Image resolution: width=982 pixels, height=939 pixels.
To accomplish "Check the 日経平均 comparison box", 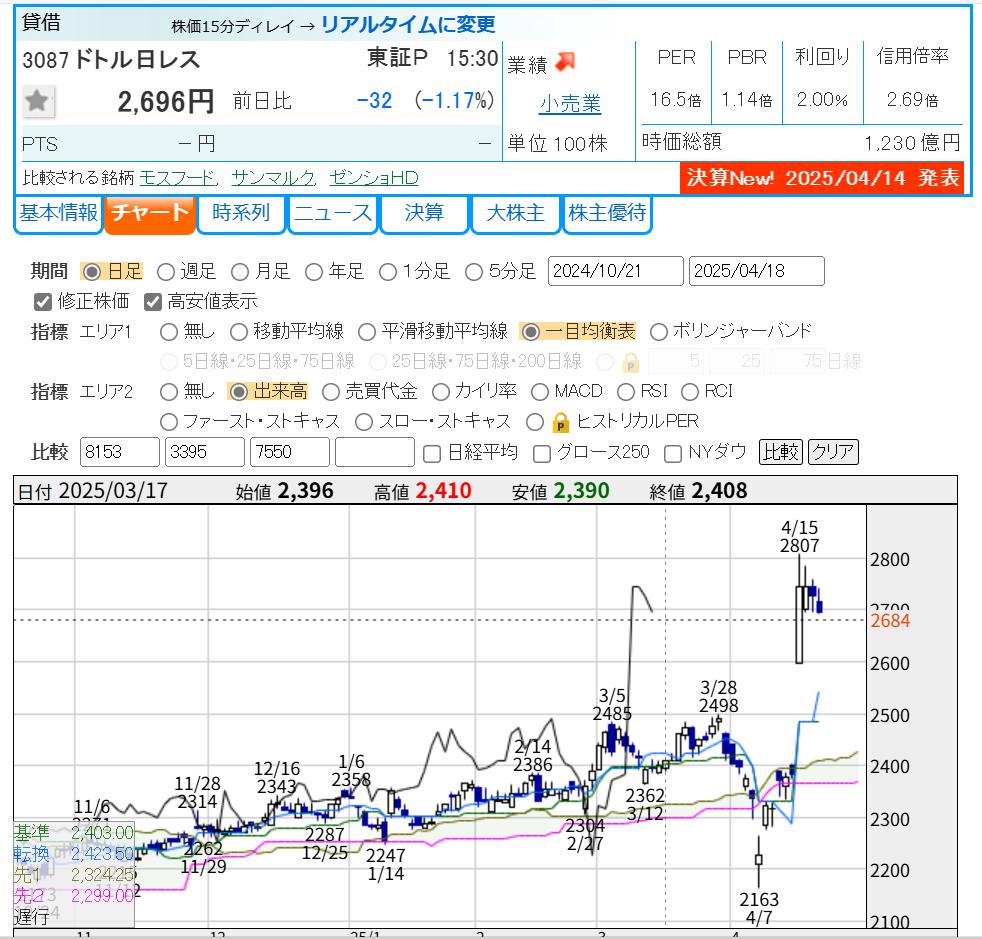I will (x=432, y=453).
